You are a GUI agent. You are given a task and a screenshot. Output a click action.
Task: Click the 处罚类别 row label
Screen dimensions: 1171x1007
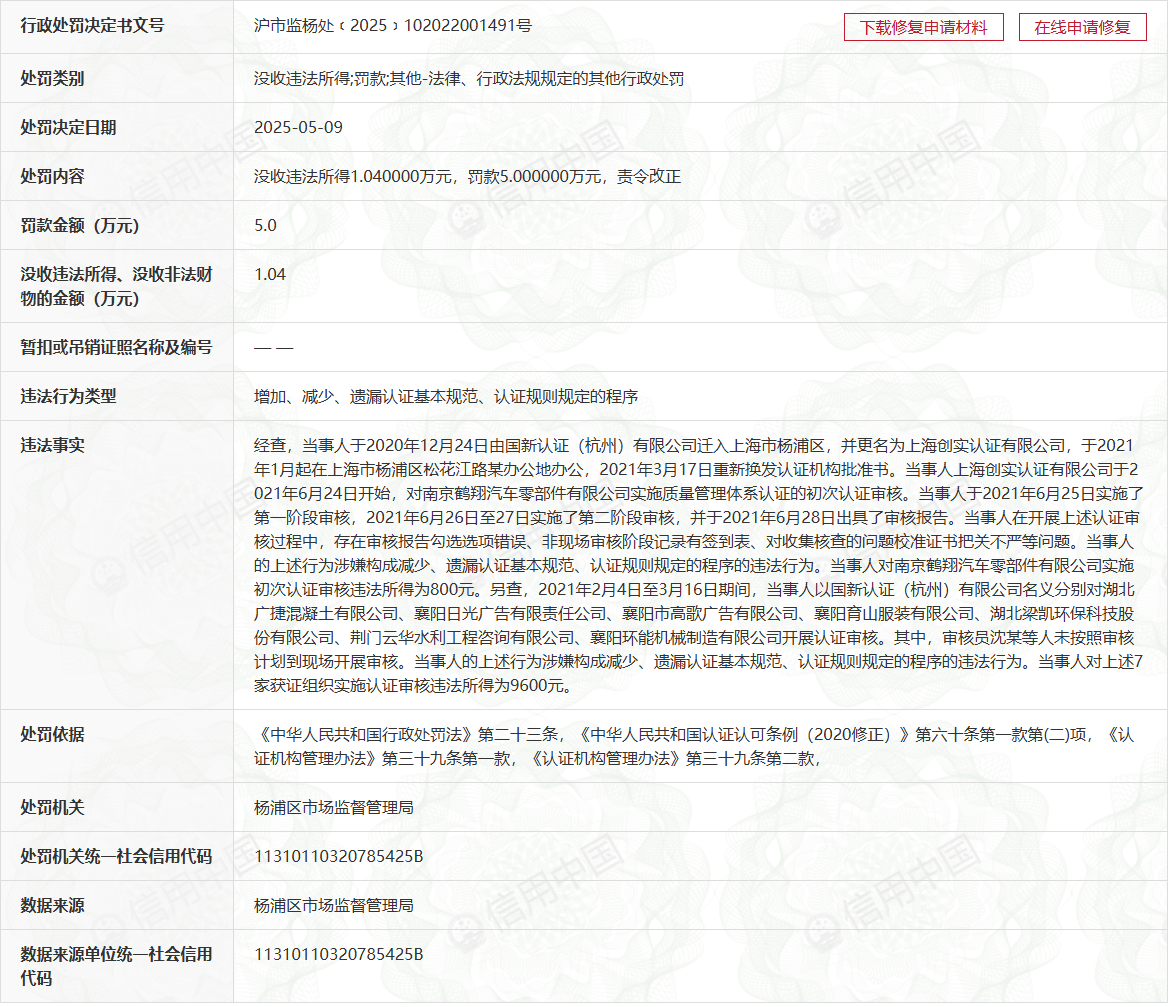(52, 78)
